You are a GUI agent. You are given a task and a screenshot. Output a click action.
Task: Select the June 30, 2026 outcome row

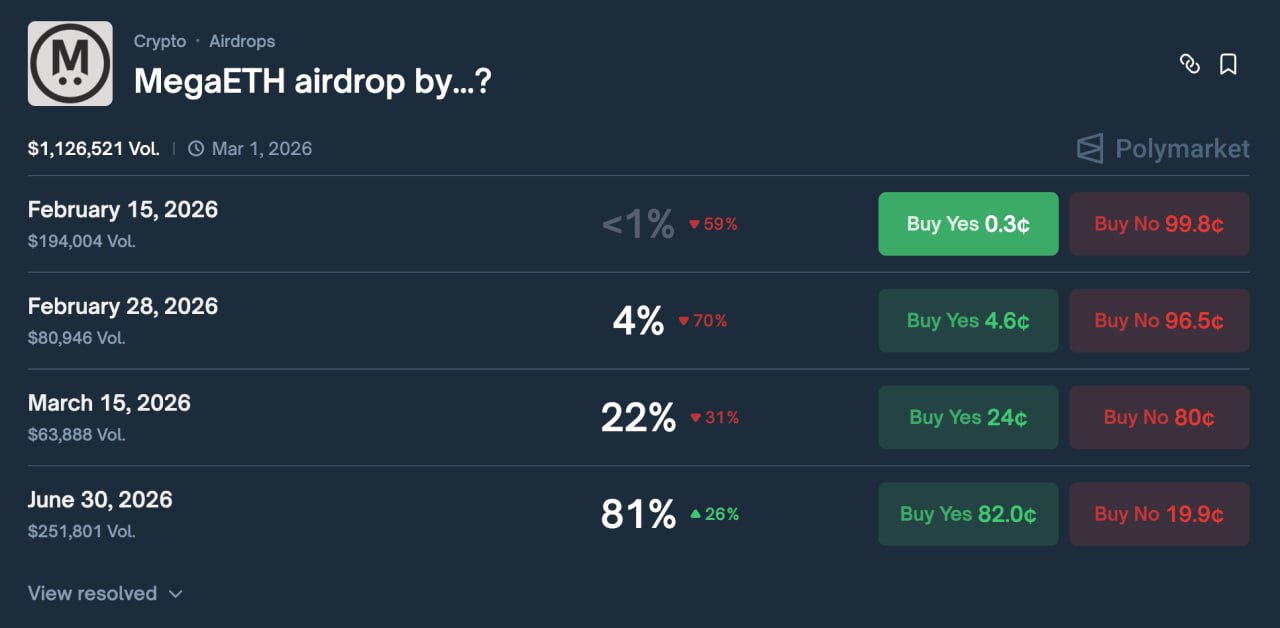100,500
